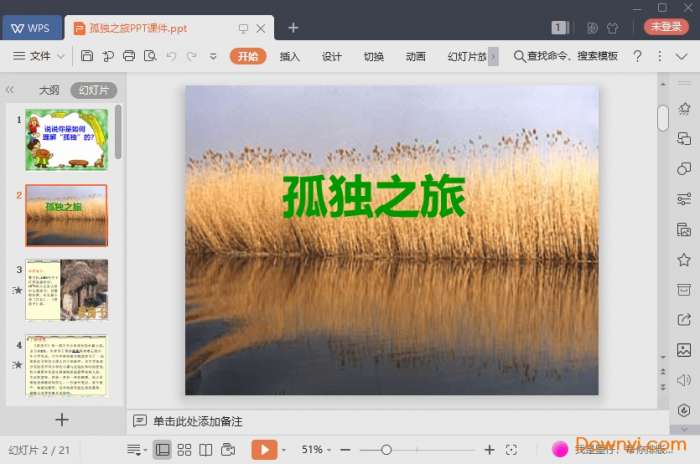Image resolution: width=700 pixels, height=464 pixels.
Task: Open the favorites star icon in sidebar
Action: (x=684, y=259)
